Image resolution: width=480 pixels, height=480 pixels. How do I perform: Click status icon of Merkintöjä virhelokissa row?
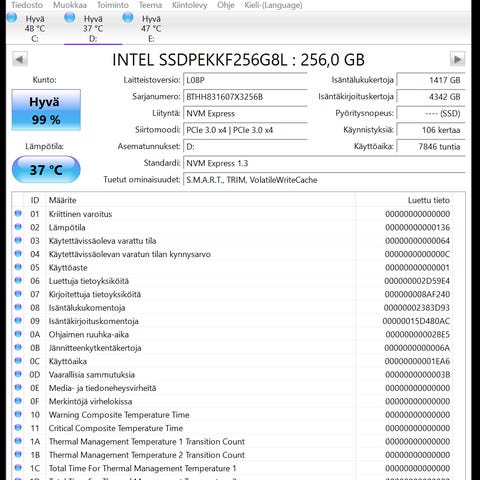[x=18, y=401]
